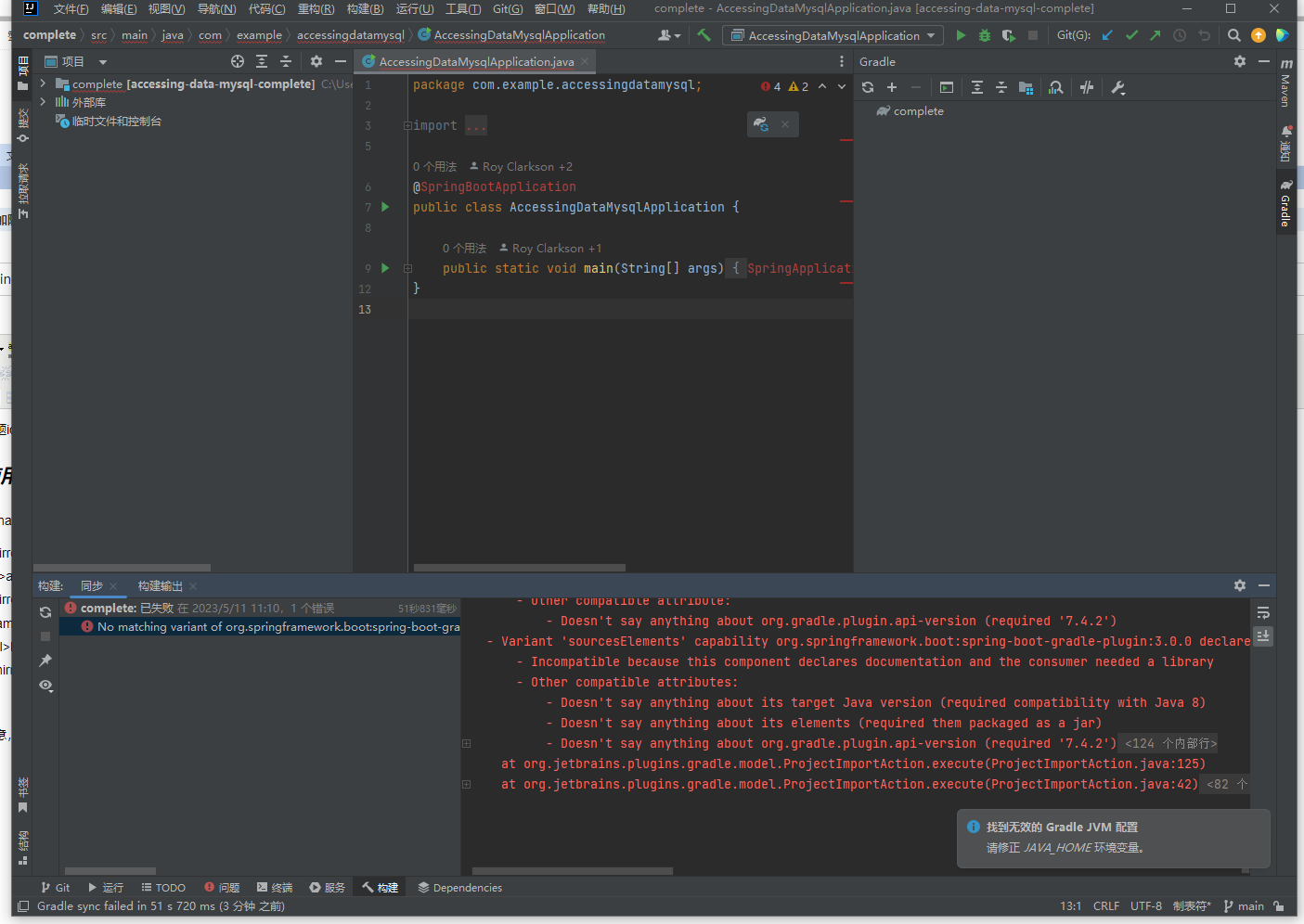Open Search Everywhere via the magnifier icon

[1233, 35]
